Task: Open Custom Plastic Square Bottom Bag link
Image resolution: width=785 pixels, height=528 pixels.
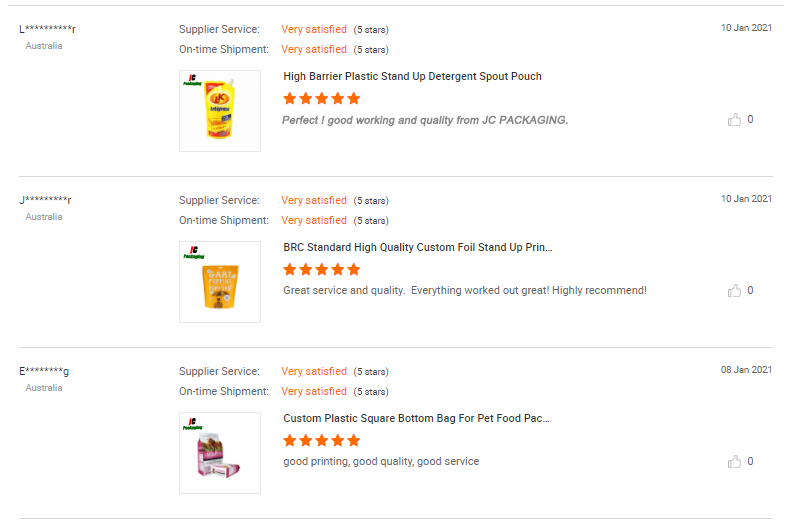Action: coord(416,418)
